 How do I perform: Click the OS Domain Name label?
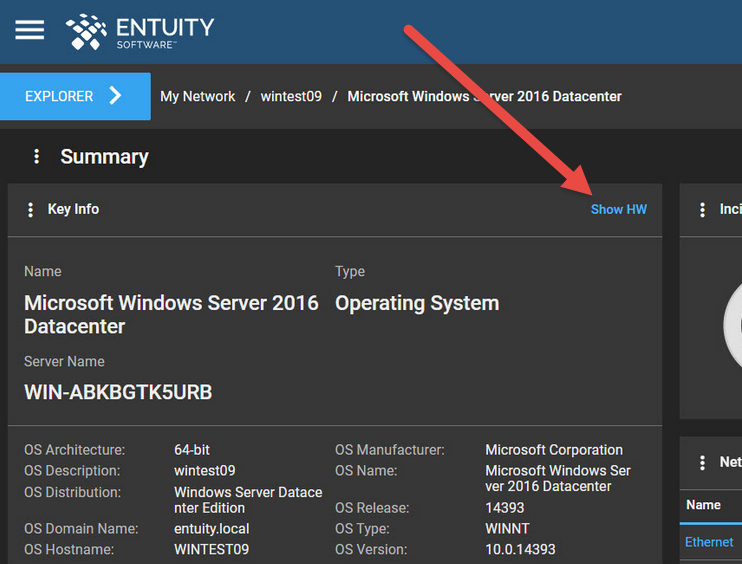click(x=81, y=529)
